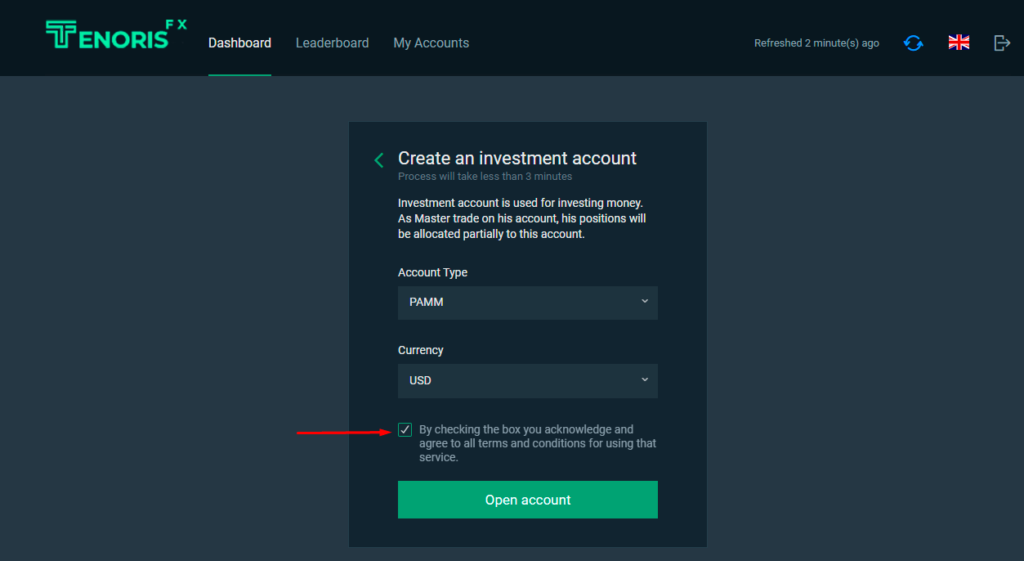The height and width of the screenshot is (561, 1024).
Task: Refresh data with the blue sync icon
Action: [913, 43]
